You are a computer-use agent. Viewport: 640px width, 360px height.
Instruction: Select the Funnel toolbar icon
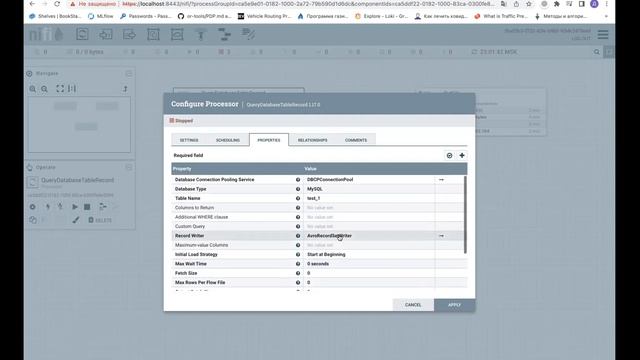(200, 35)
